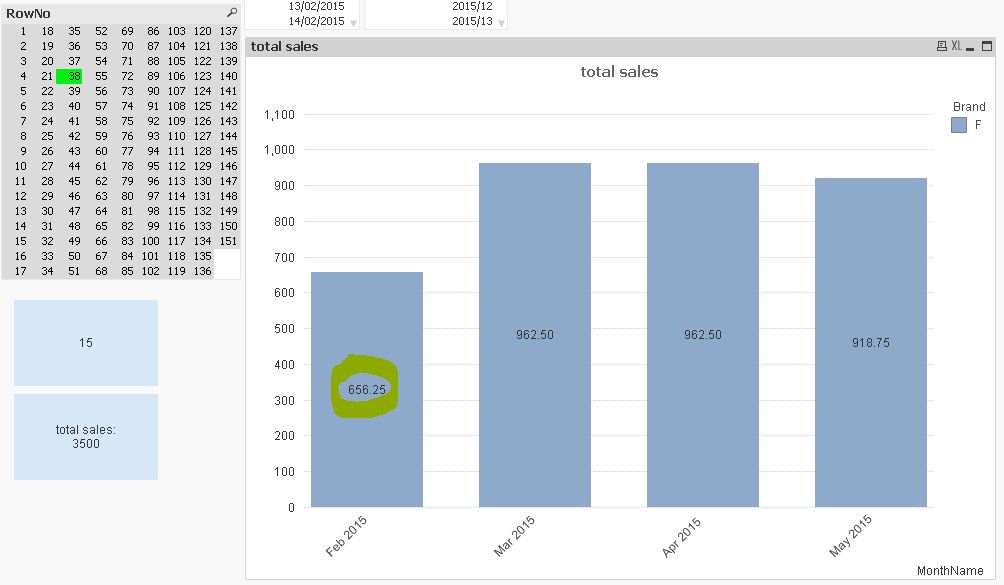Send chart data to Excel via XL icon
This screenshot has height=585, width=1004.
point(956,45)
